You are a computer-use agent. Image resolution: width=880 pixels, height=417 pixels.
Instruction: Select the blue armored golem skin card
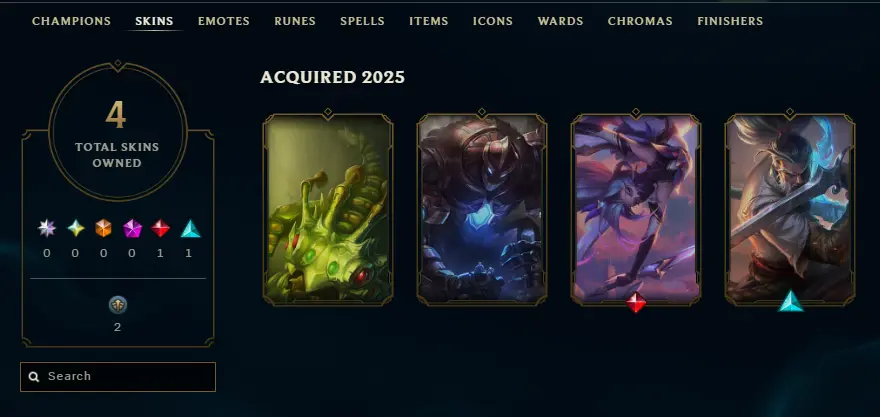coord(482,209)
